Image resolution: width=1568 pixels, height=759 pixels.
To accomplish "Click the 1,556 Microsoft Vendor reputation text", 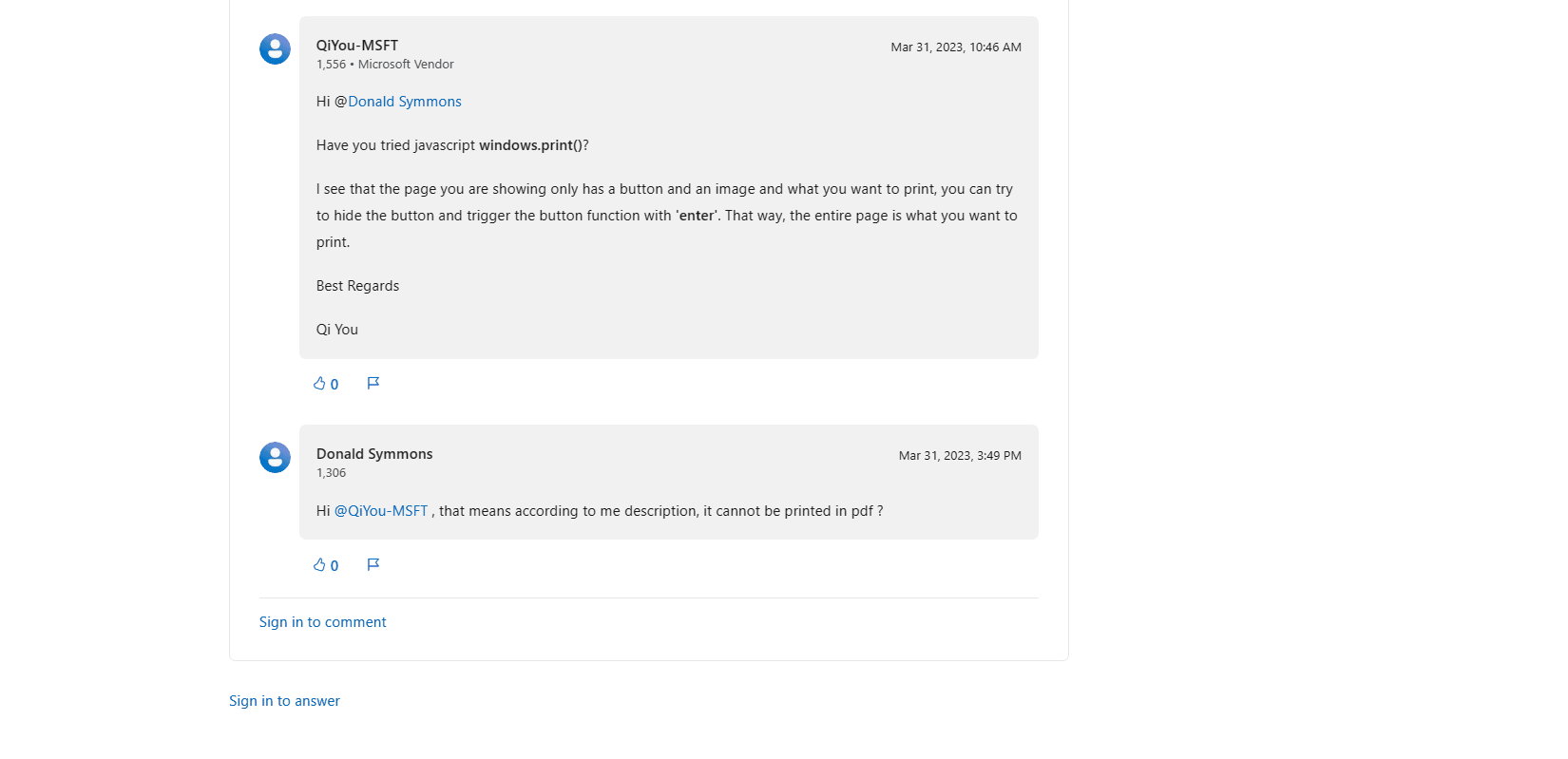I will click(x=385, y=65).
